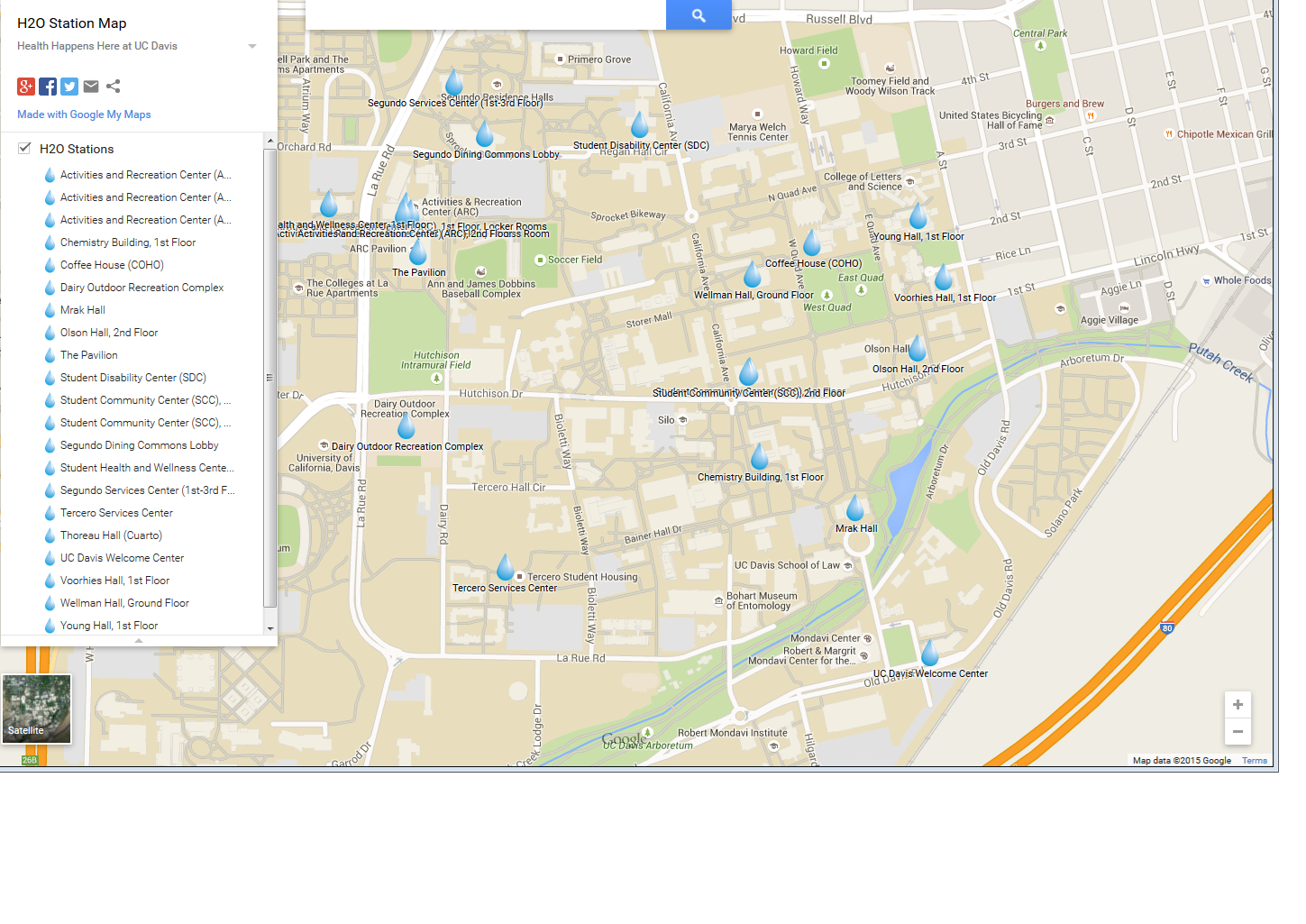
Task: Click Young Hall map marker
Action: coord(918,216)
